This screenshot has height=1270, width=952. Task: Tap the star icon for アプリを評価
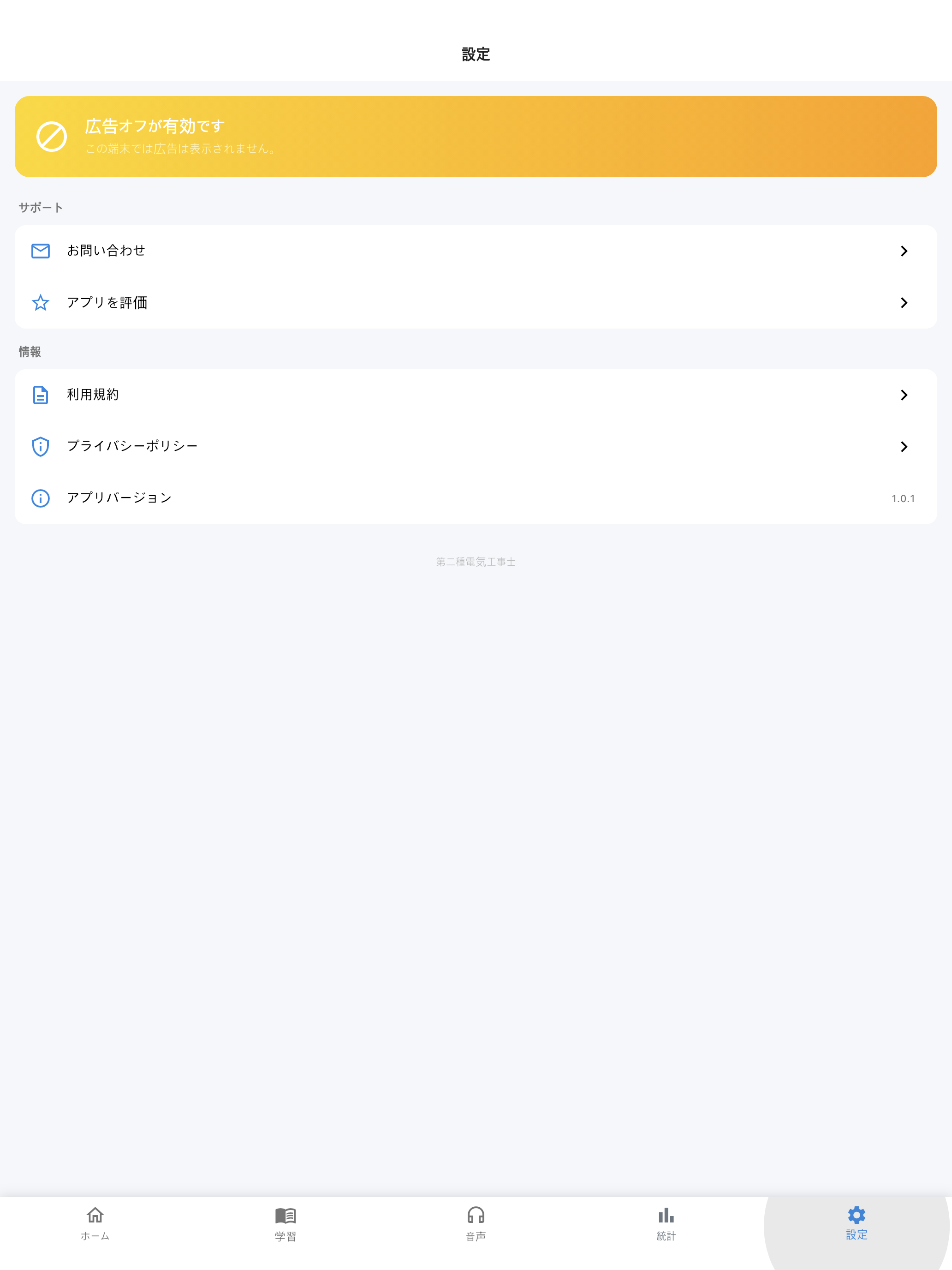point(40,303)
